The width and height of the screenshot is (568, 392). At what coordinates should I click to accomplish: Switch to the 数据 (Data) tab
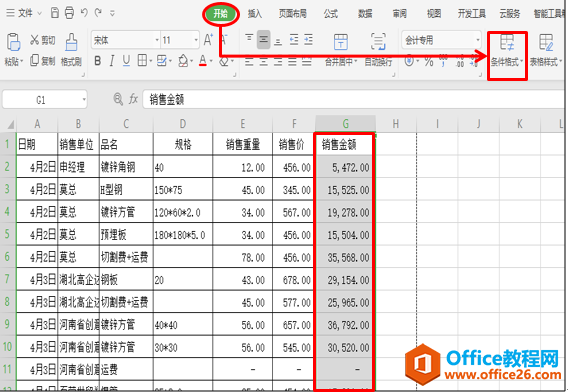[365, 14]
